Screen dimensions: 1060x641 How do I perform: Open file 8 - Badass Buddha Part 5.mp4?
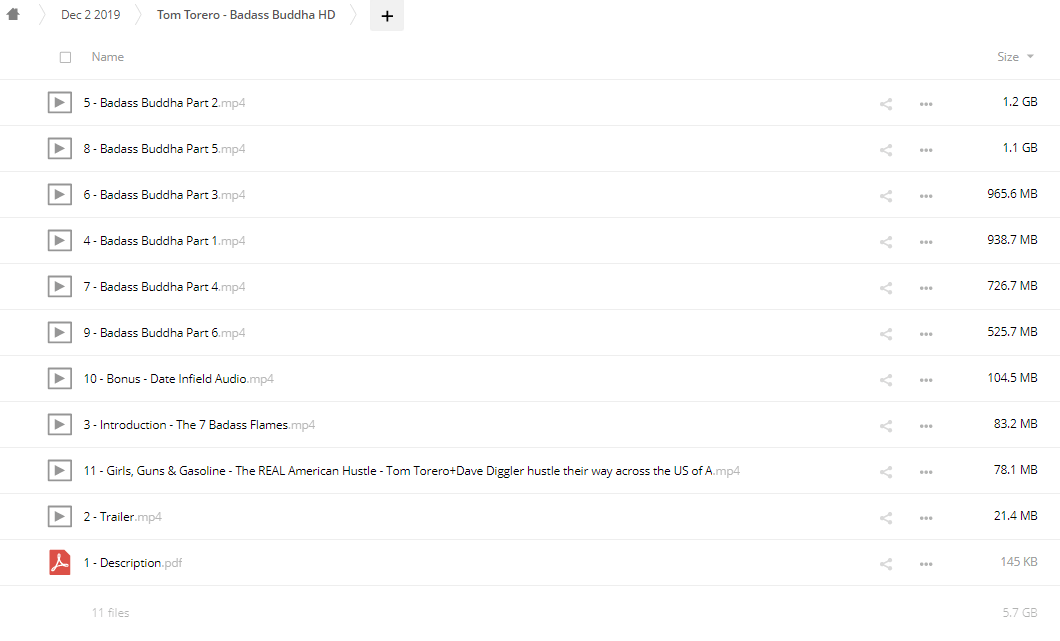click(164, 149)
